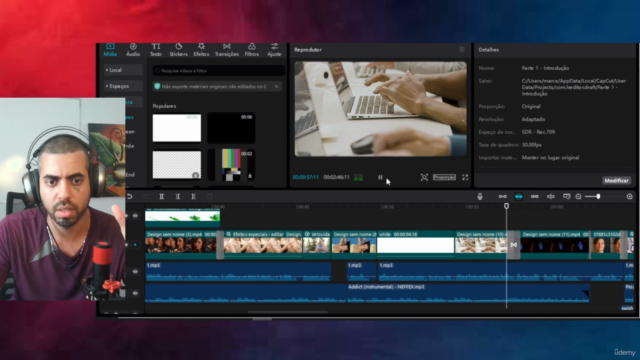The height and width of the screenshot is (360, 640).
Task: Use the delete-left split tool
Action: tap(178, 197)
